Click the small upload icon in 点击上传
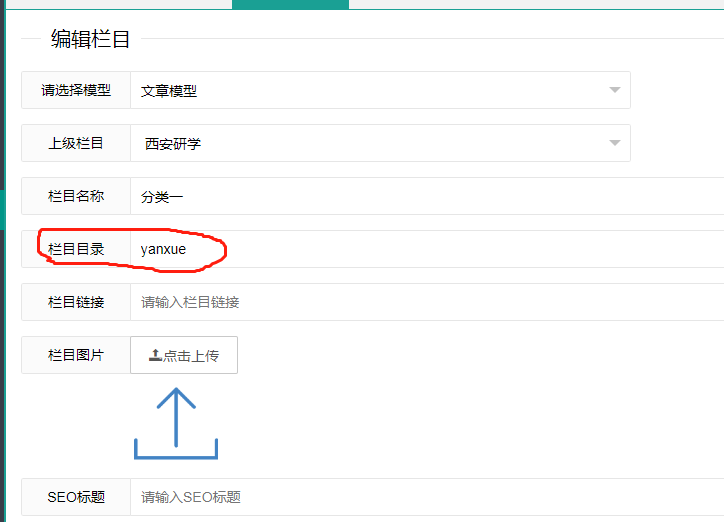This screenshot has width=724, height=522. point(155,355)
